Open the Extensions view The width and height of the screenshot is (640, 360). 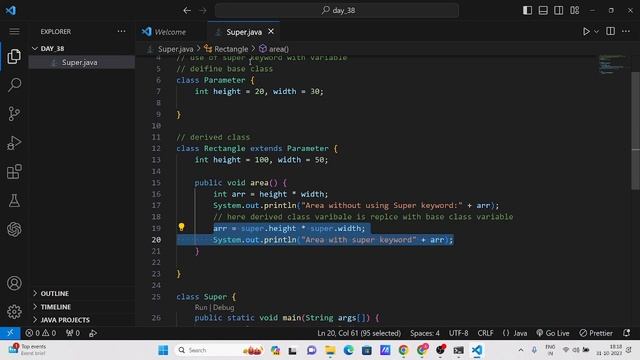[14, 171]
